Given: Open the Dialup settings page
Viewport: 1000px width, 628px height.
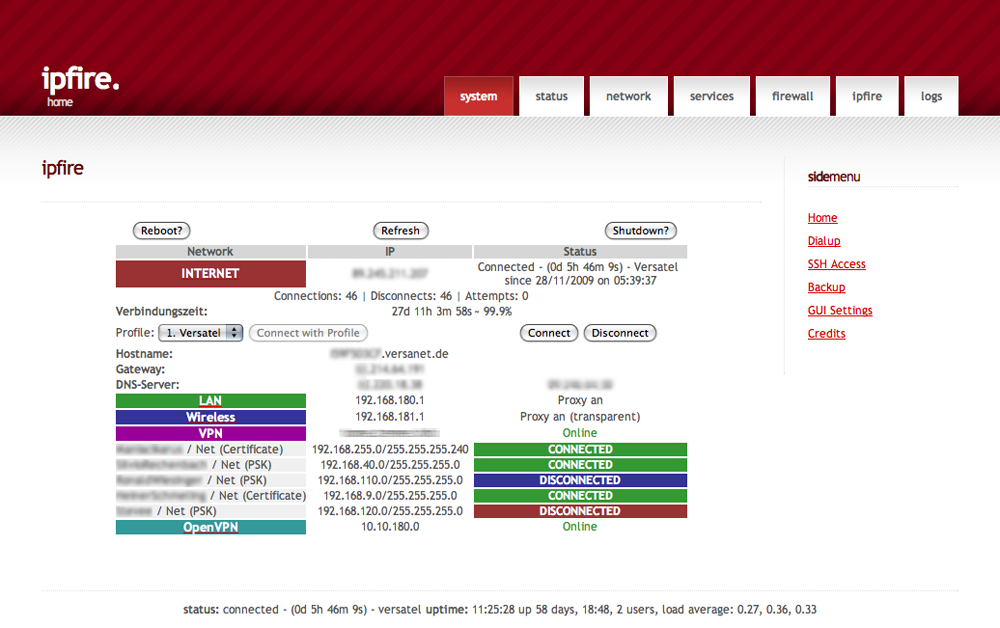Looking at the screenshot, I should point(824,240).
